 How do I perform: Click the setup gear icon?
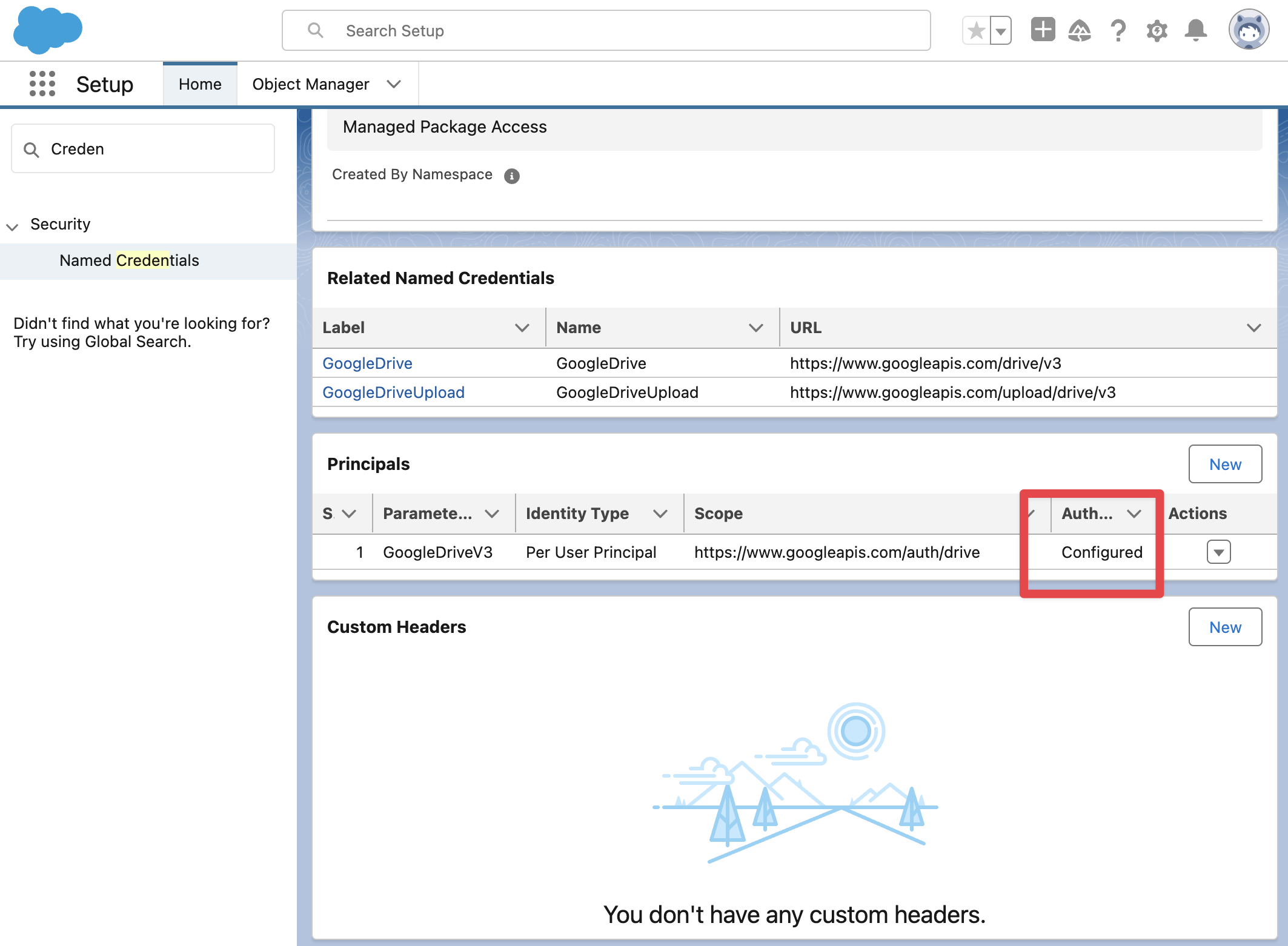(1157, 30)
